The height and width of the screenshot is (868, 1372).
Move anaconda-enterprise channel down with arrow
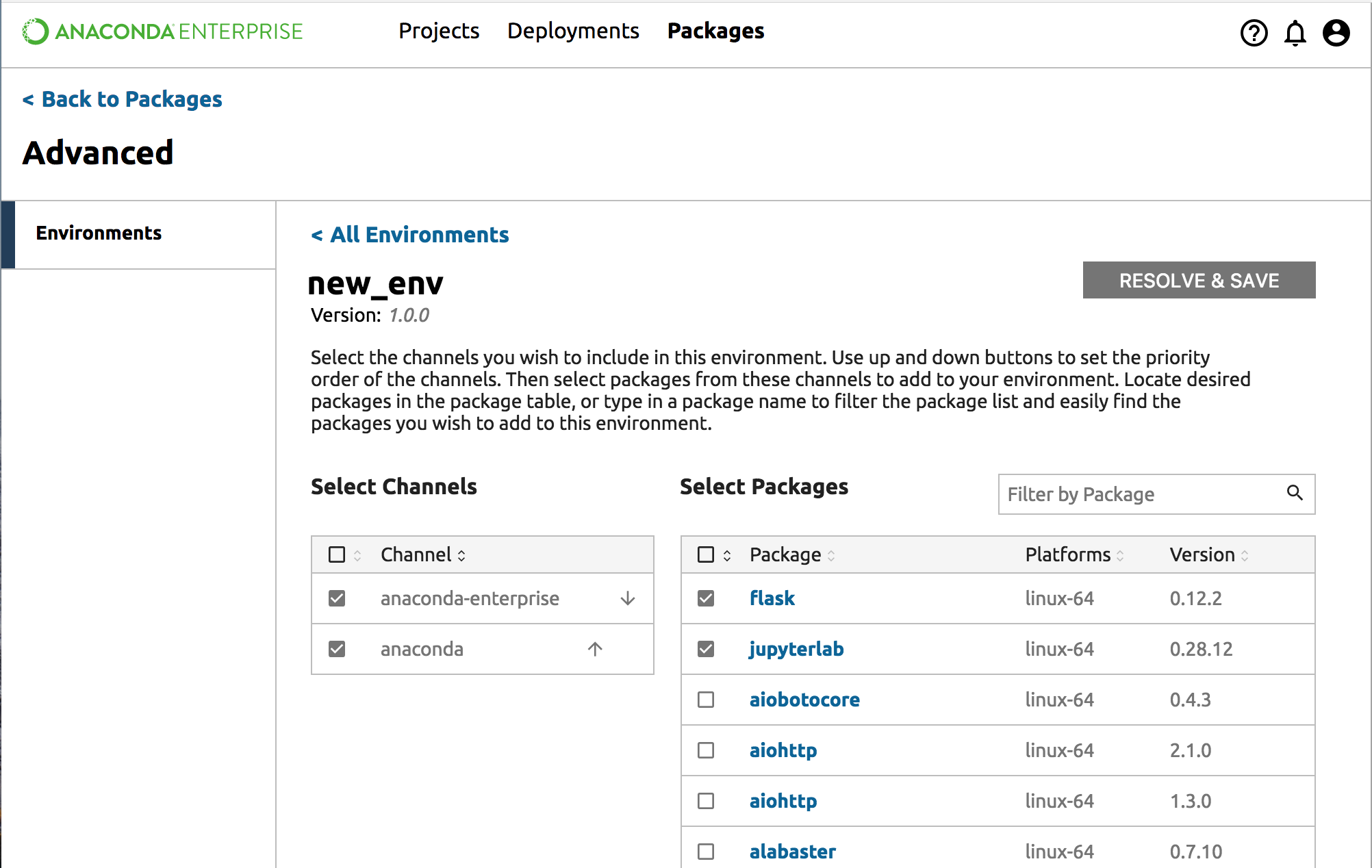pos(627,599)
